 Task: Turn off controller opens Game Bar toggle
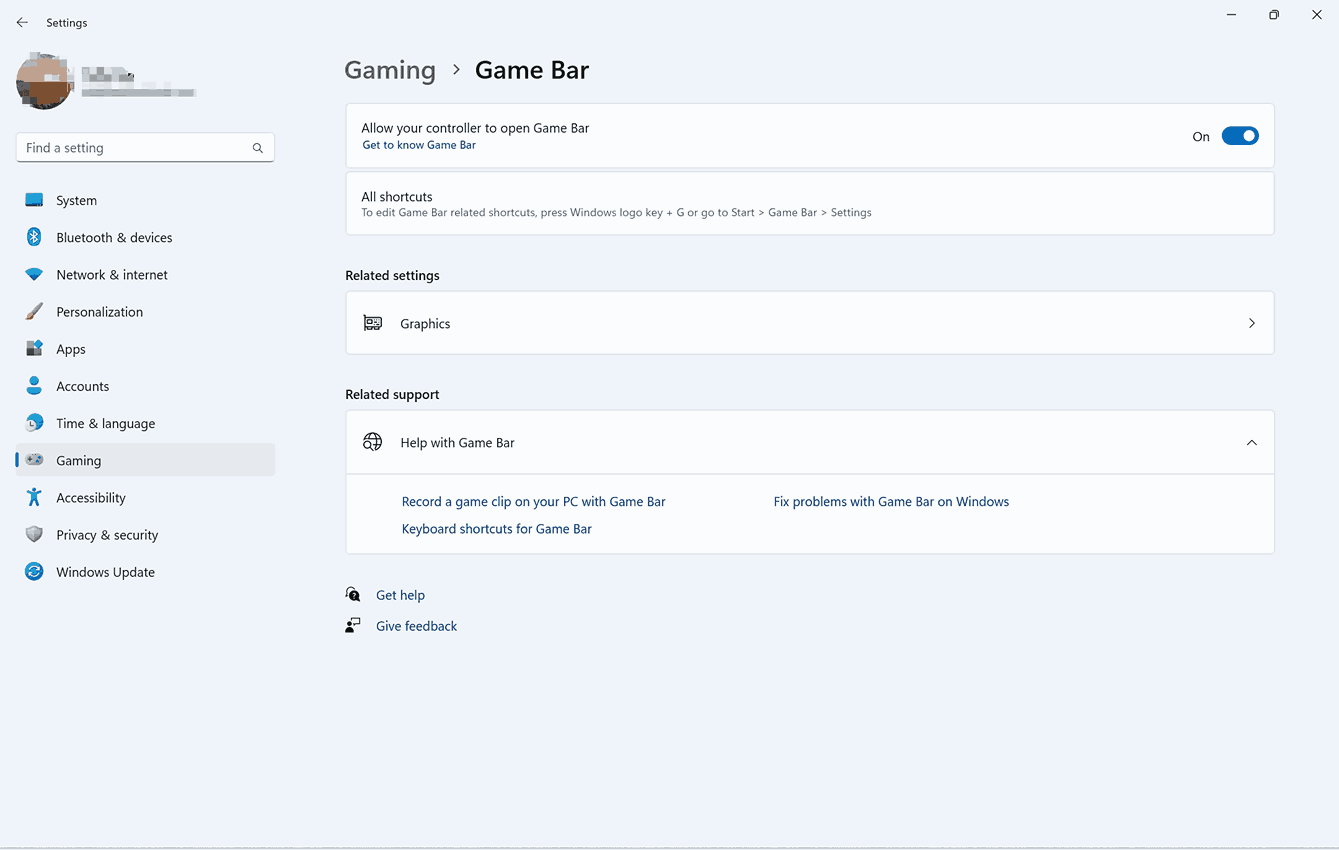point(1240,136)
